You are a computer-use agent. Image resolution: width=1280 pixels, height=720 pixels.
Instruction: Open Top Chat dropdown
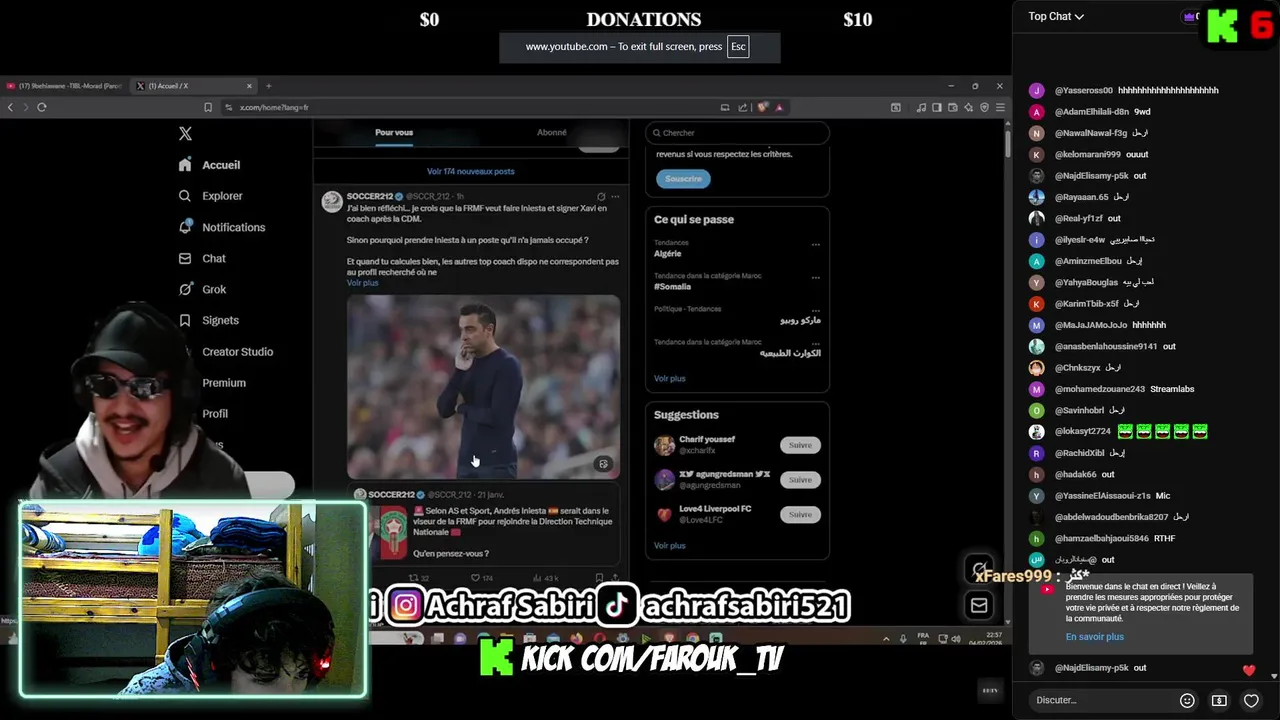point(1056,16)
